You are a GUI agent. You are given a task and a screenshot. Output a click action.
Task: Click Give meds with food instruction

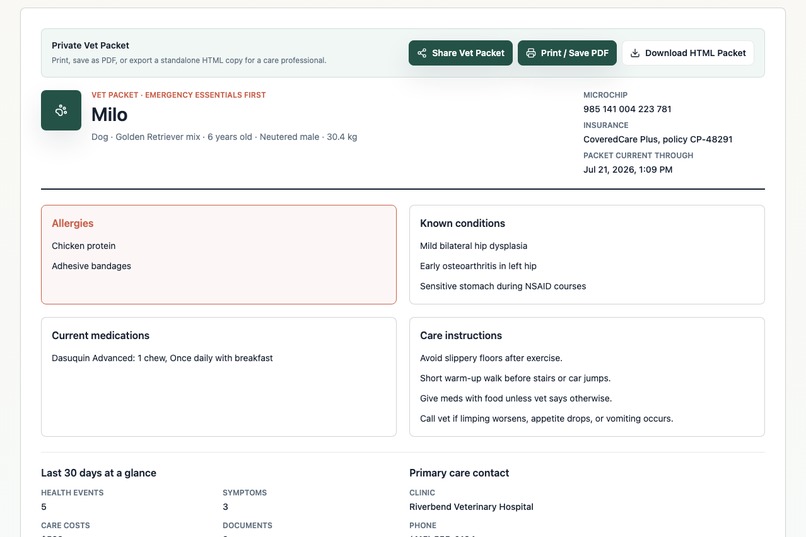pyautogui.click(x=516, y=398)
